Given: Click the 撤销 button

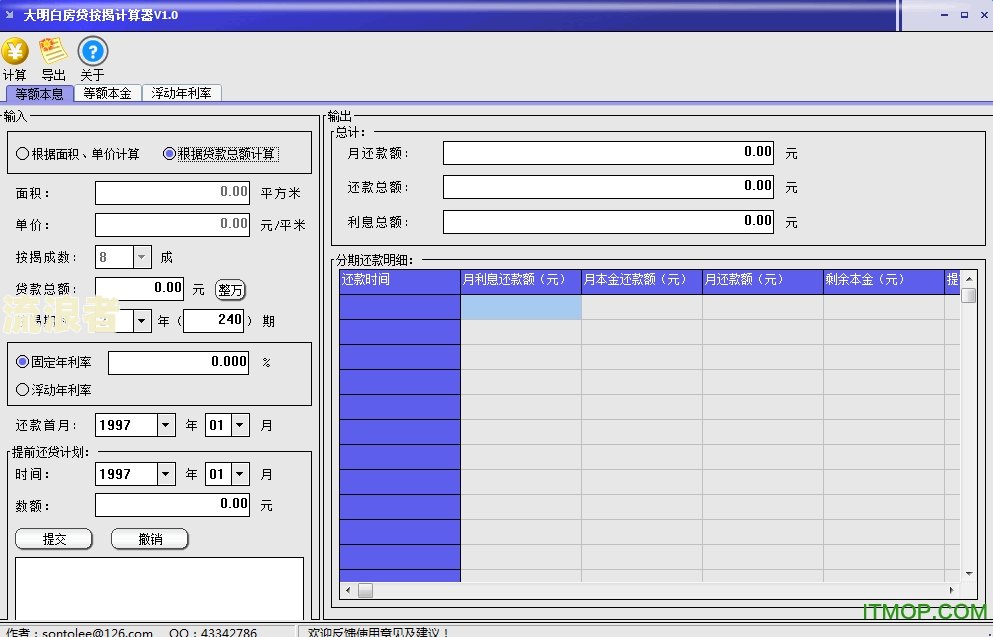Looking at the screenshot, I should point(150,539).
